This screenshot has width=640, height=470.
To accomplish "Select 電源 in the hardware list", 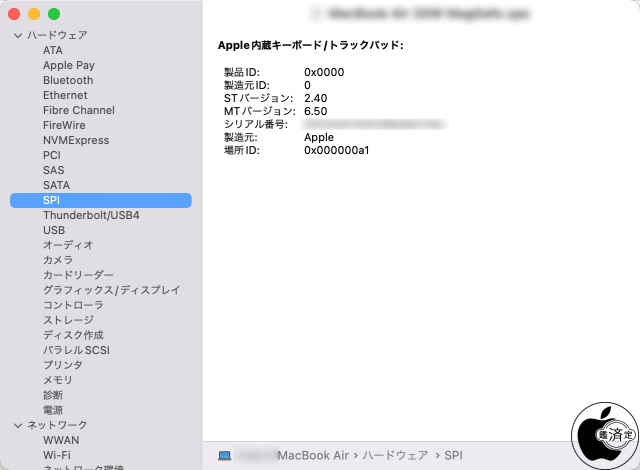I will (x=53, y=410).
